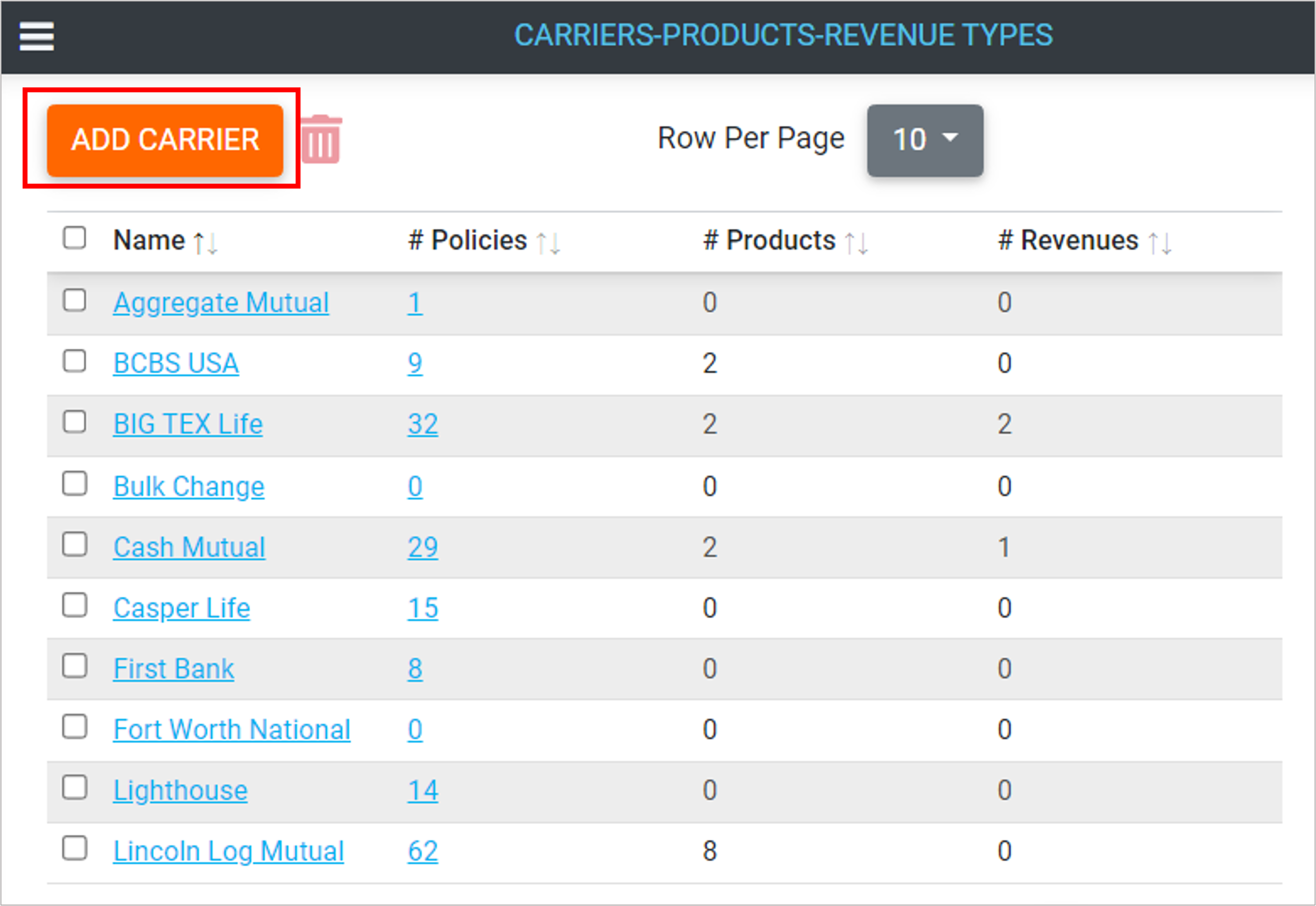Viewport: 1316px width, 906px height.
Task: Check the Aggregate Mutual row checkbox
Action: [x=74, y=301]
